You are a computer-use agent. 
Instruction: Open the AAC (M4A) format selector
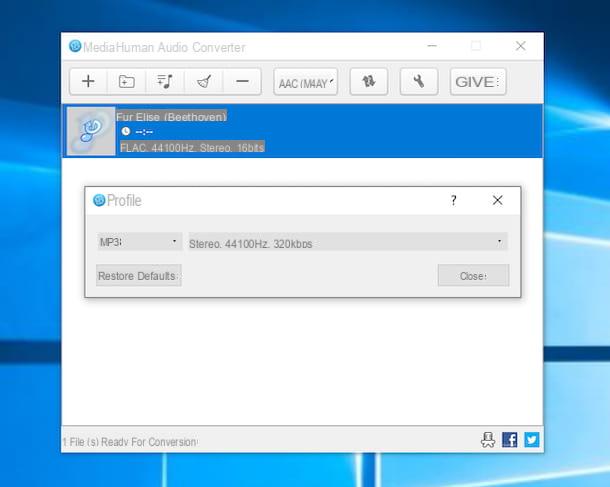(306, 82)
